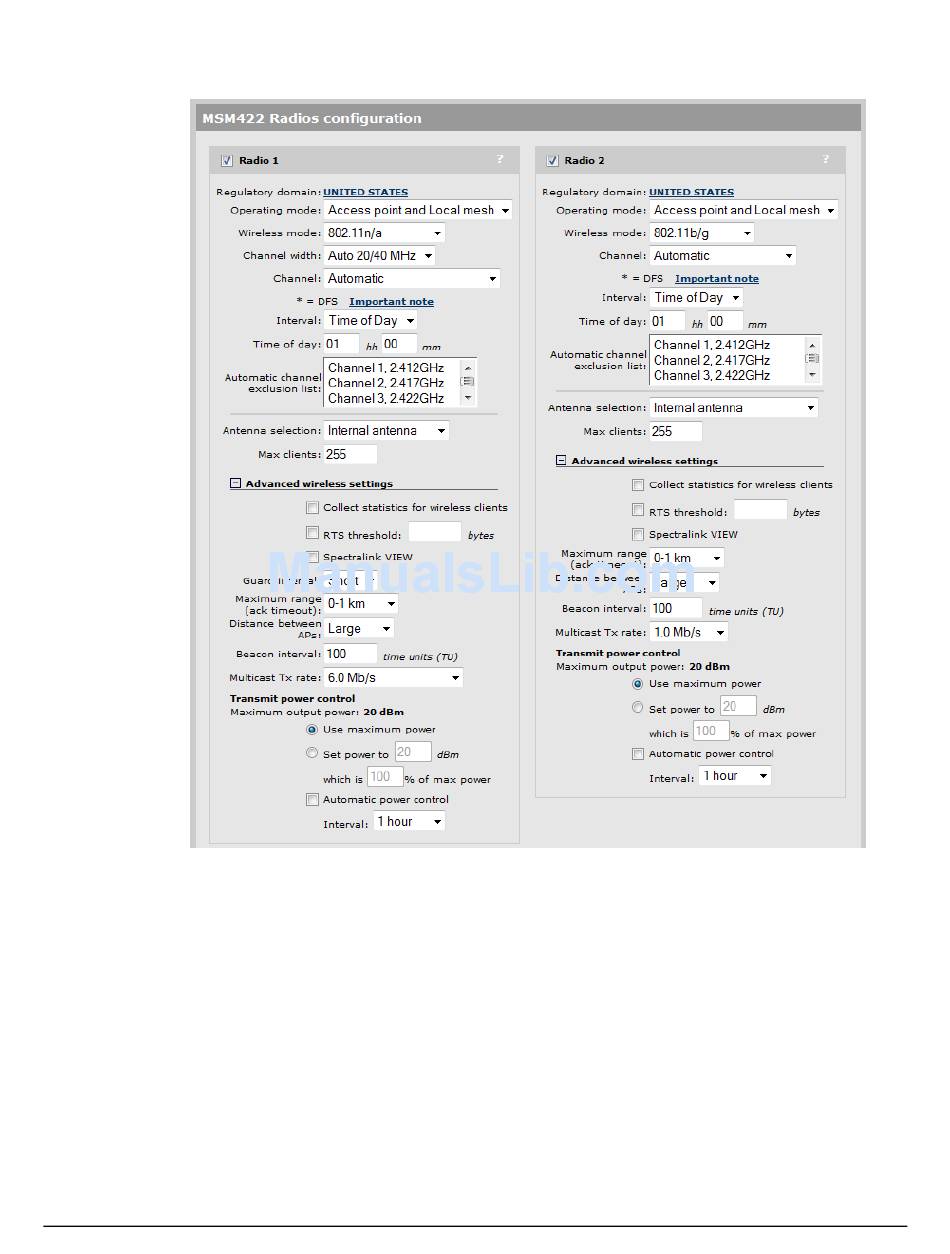Click Radio 1 Time of day minutes field
This screenshot has width=950, height=1254.
coord(399,344)
